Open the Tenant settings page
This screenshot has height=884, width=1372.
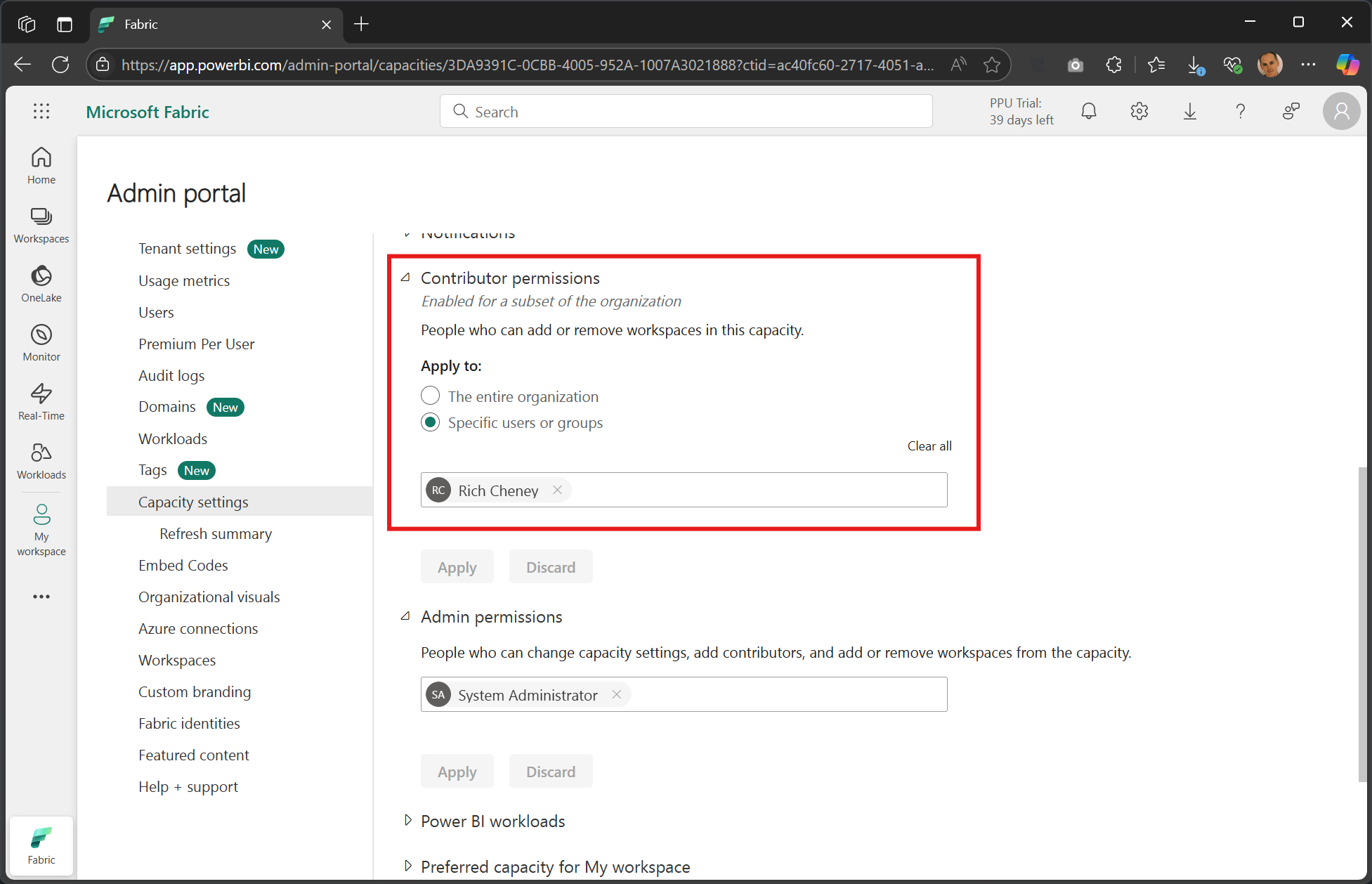(x=187, y=248)
